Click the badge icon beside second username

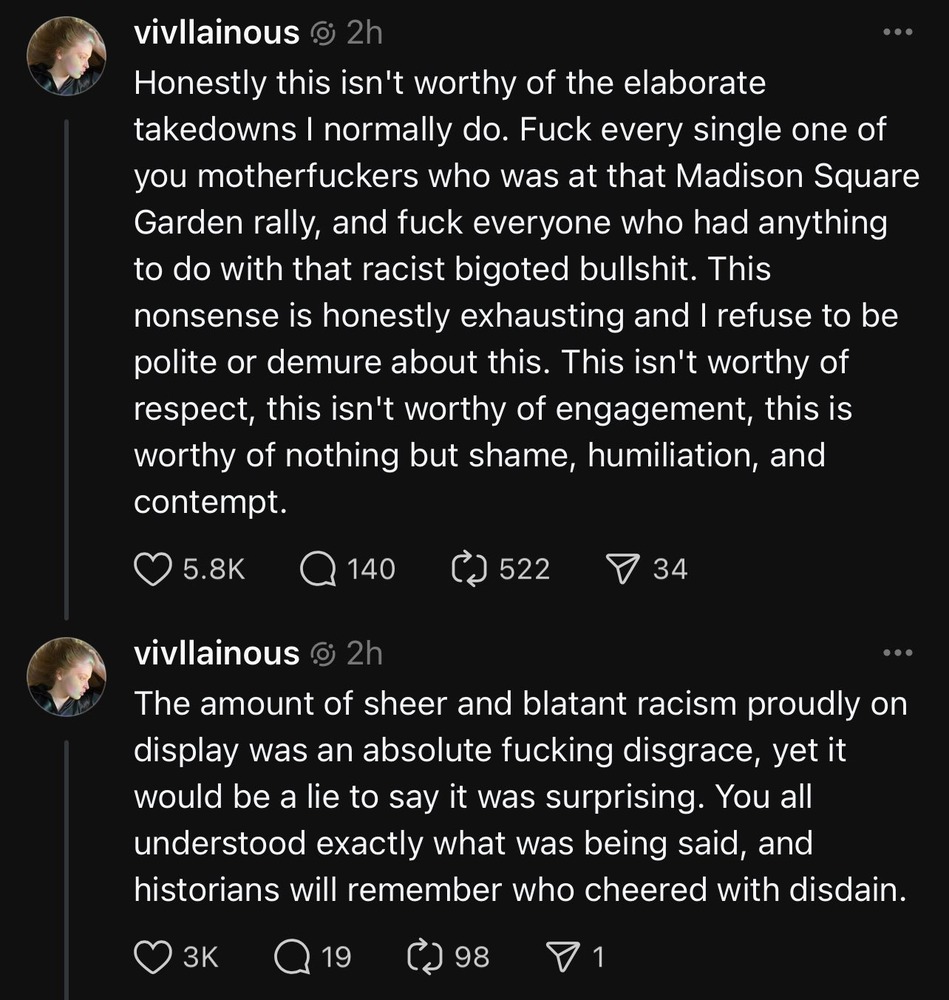tap(322, 655)
